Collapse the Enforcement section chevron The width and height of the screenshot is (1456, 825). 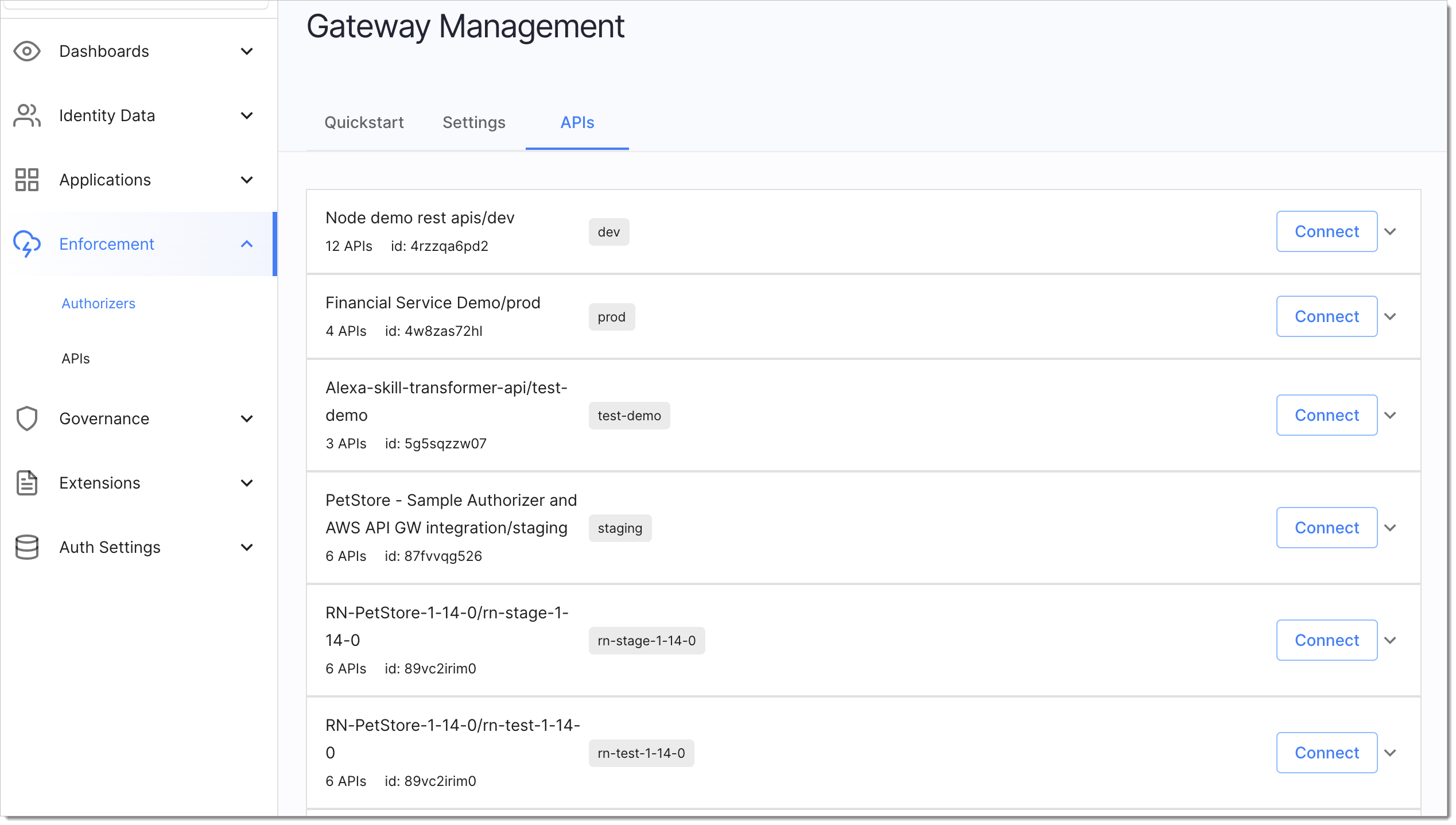[247, 244]
